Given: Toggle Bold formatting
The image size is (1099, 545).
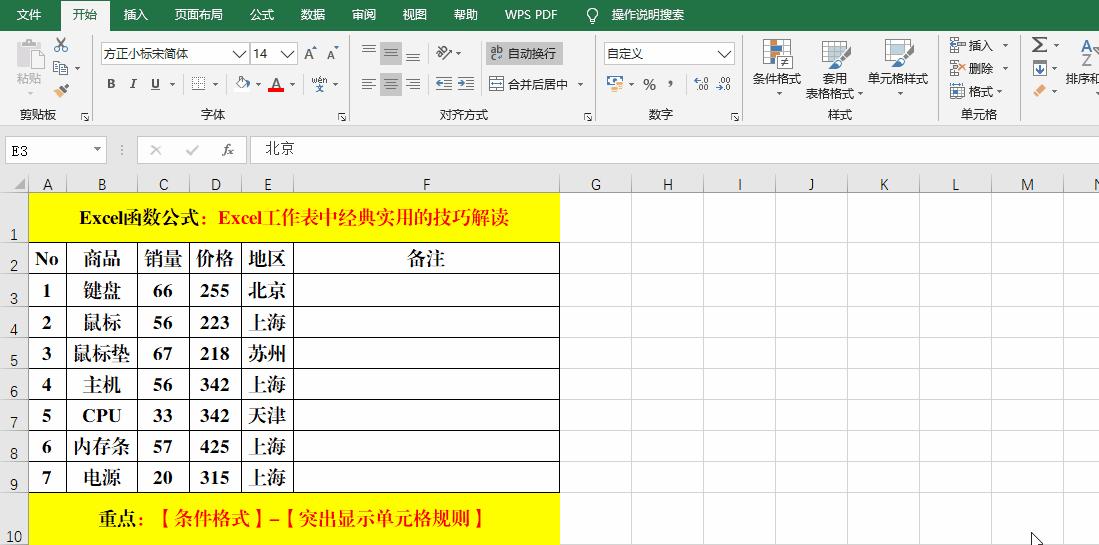Looking at the screenshot, I should [111, 84].
